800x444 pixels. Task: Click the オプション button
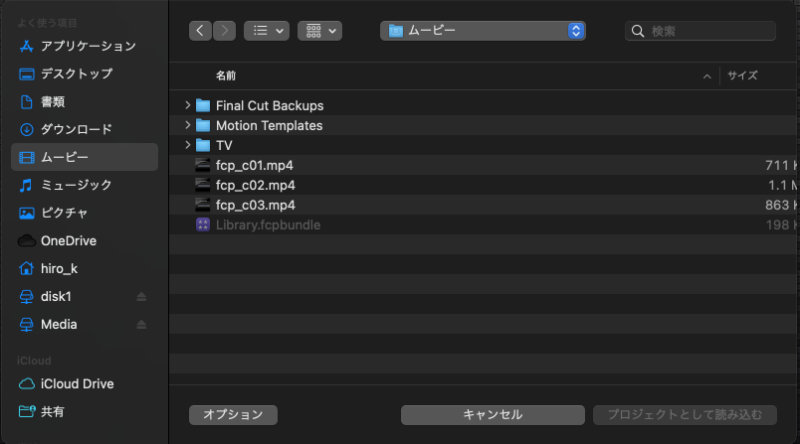[x=233, y=414]
